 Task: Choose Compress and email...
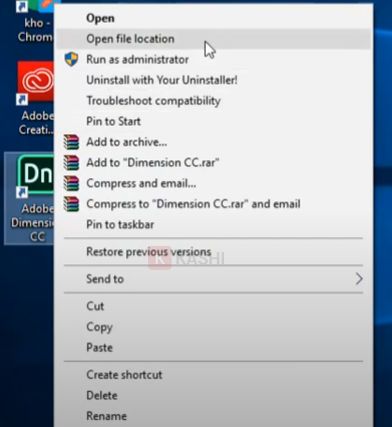[x=213, y=183]
